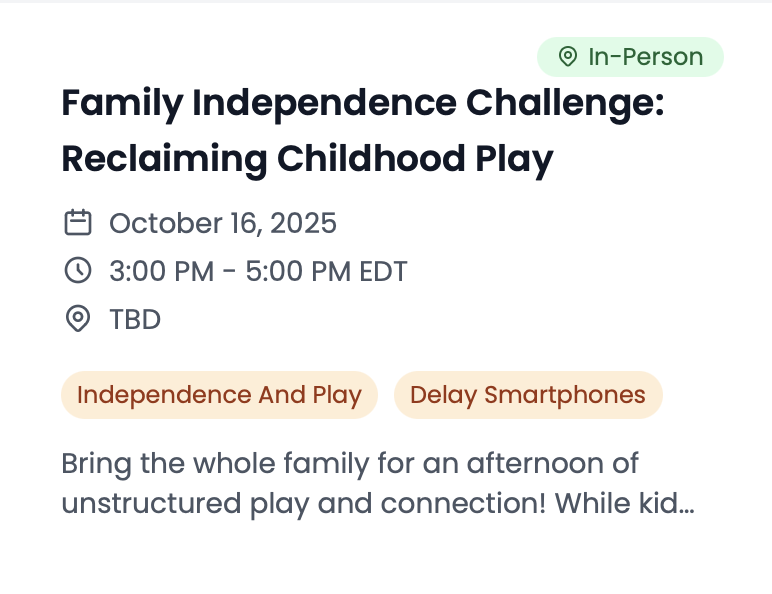Click the location pin icon next to TBD
This screenshot has width=772, height=594.
click(x=78, y=320)
